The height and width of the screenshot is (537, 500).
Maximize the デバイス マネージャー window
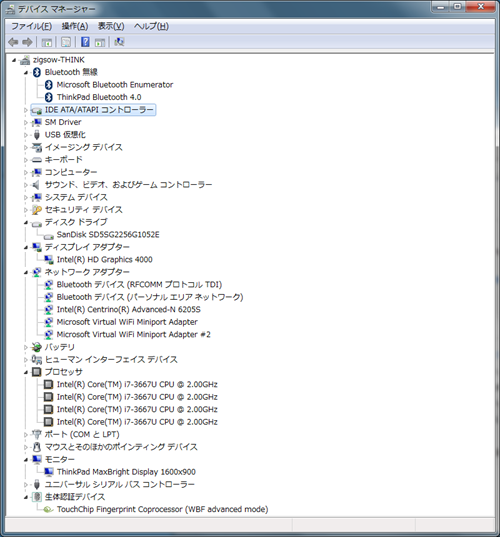[x=458, y=7]
